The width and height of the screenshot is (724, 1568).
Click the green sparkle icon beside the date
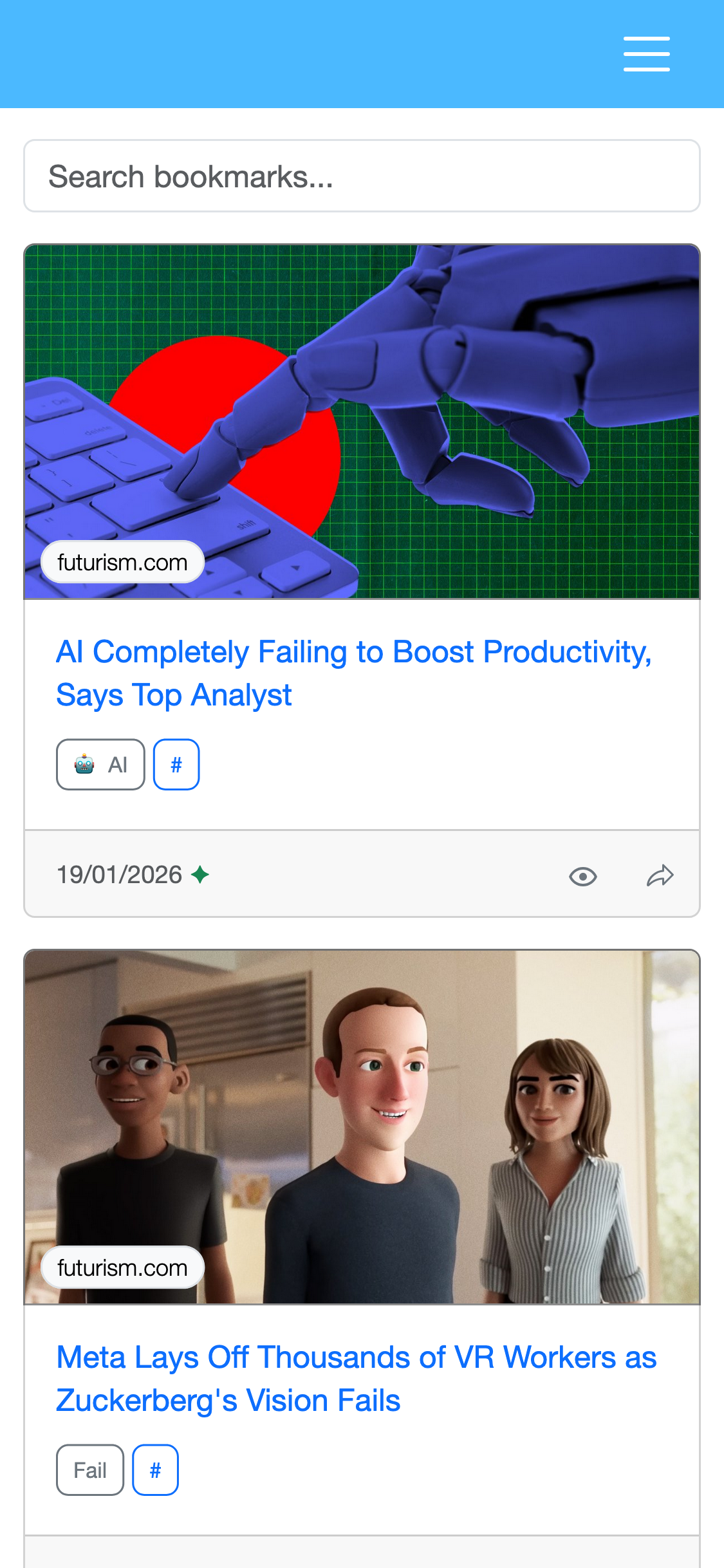[x=200, y=875]
